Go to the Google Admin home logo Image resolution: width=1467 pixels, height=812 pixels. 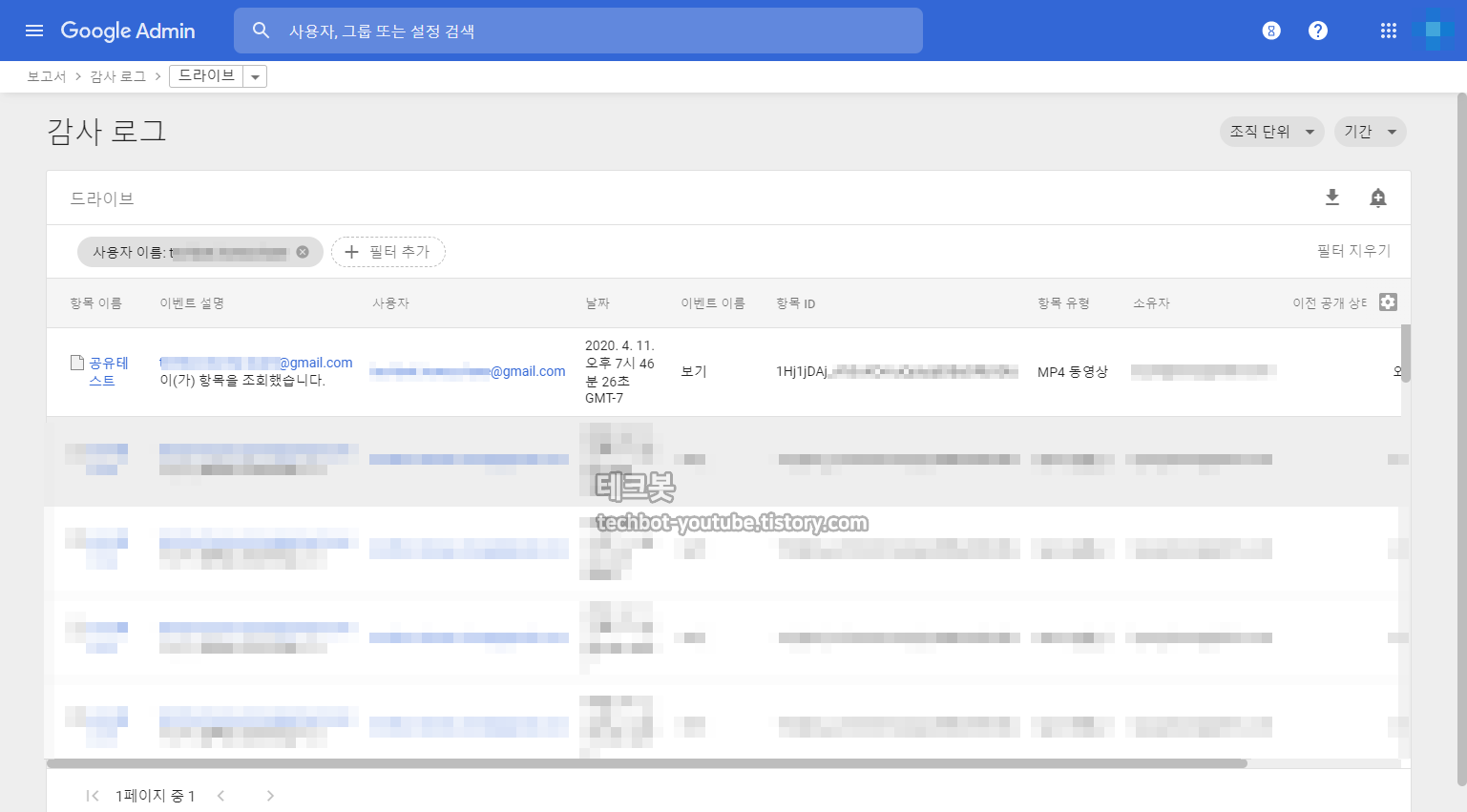point(128,31)
